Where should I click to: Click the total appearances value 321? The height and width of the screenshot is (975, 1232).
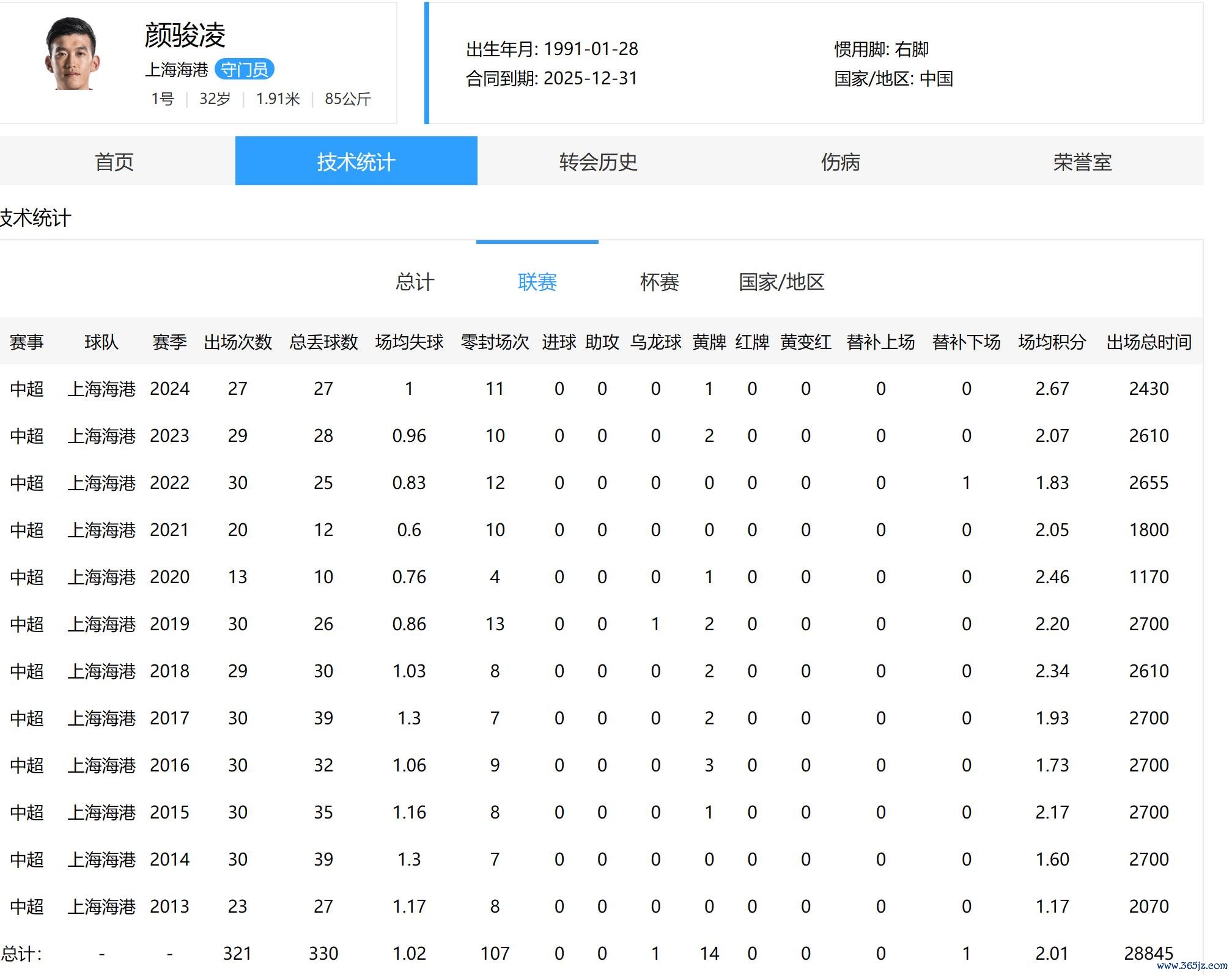pos(238,954)
